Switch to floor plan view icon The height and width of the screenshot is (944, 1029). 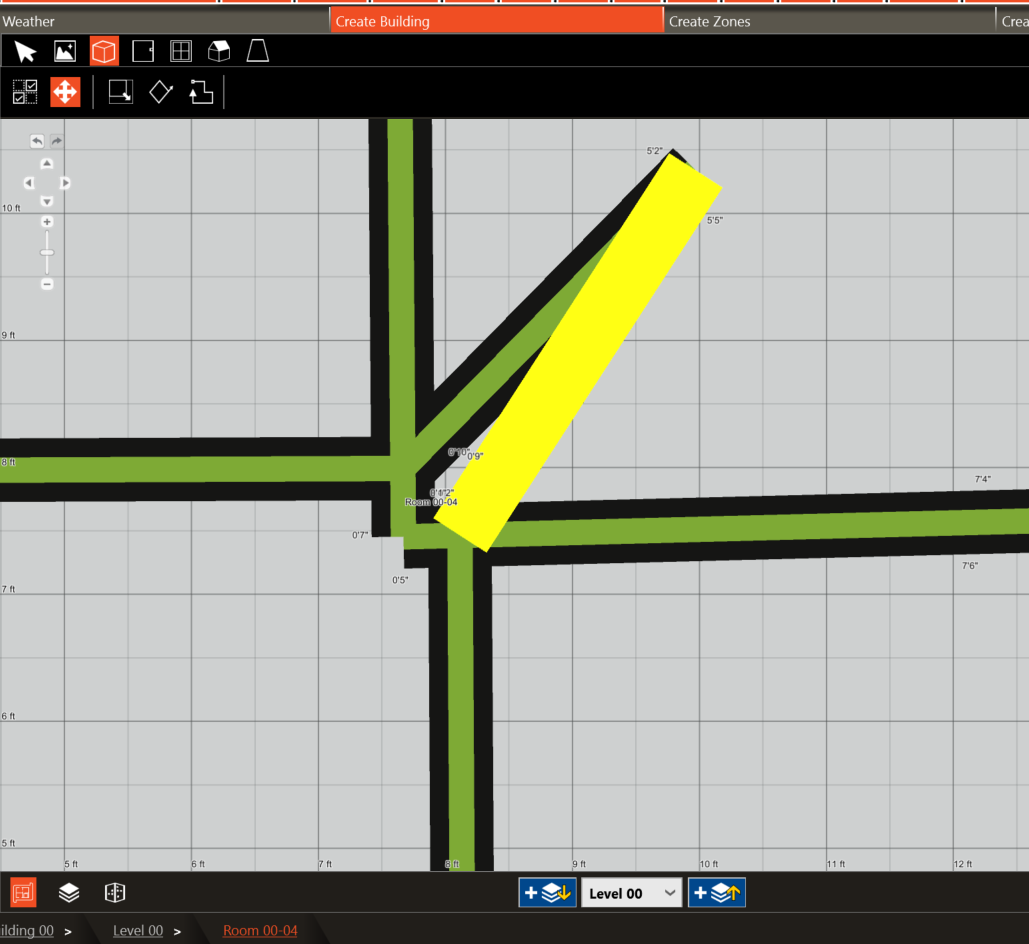click(24, 893)
